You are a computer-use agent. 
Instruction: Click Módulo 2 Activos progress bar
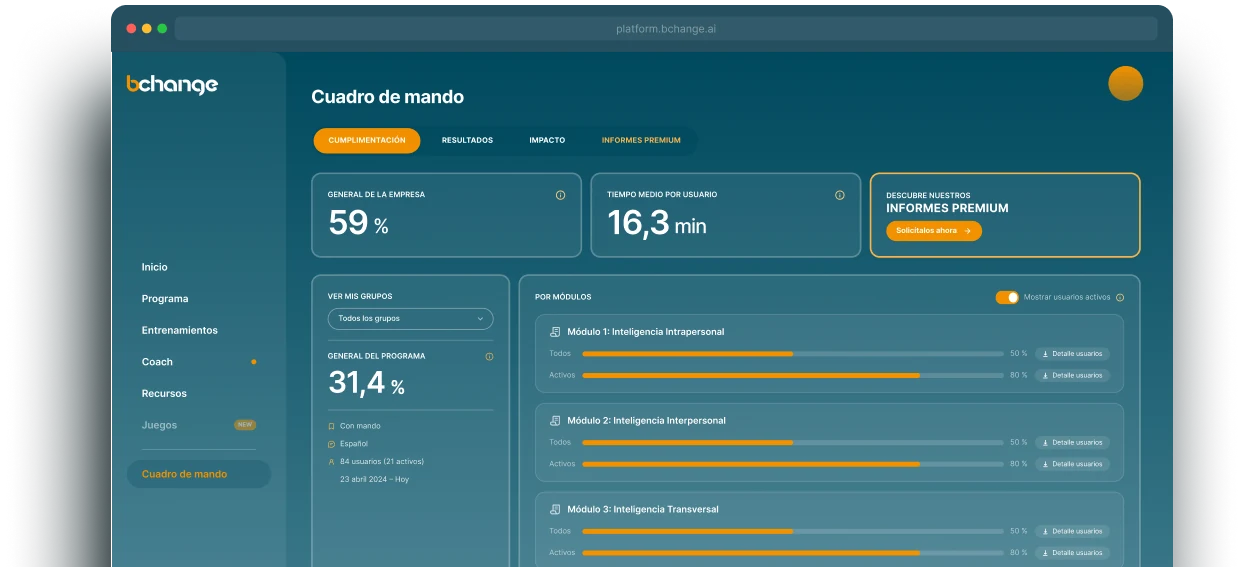793,464
